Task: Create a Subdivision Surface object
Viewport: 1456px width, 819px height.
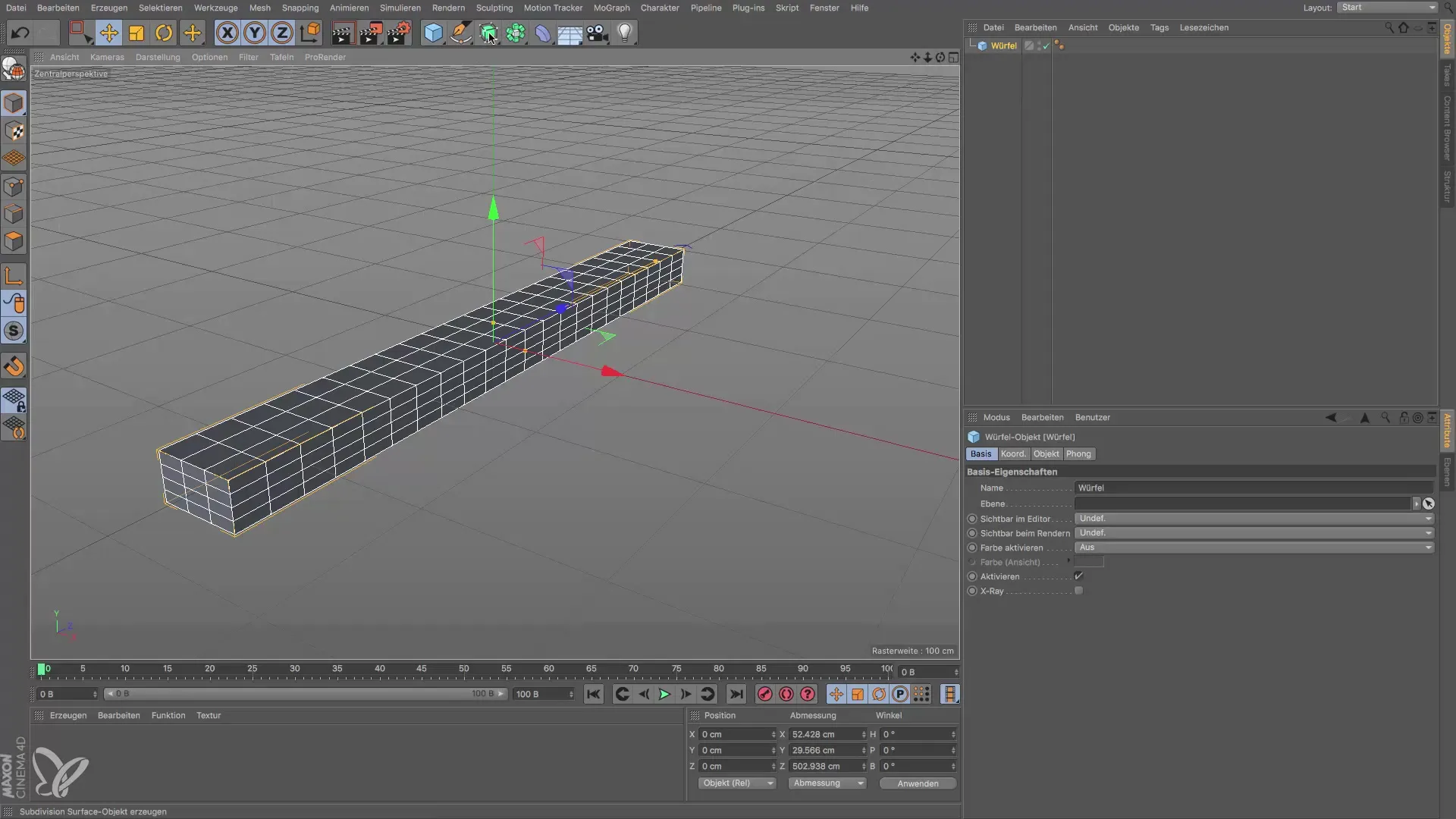Action: (488, 33)
